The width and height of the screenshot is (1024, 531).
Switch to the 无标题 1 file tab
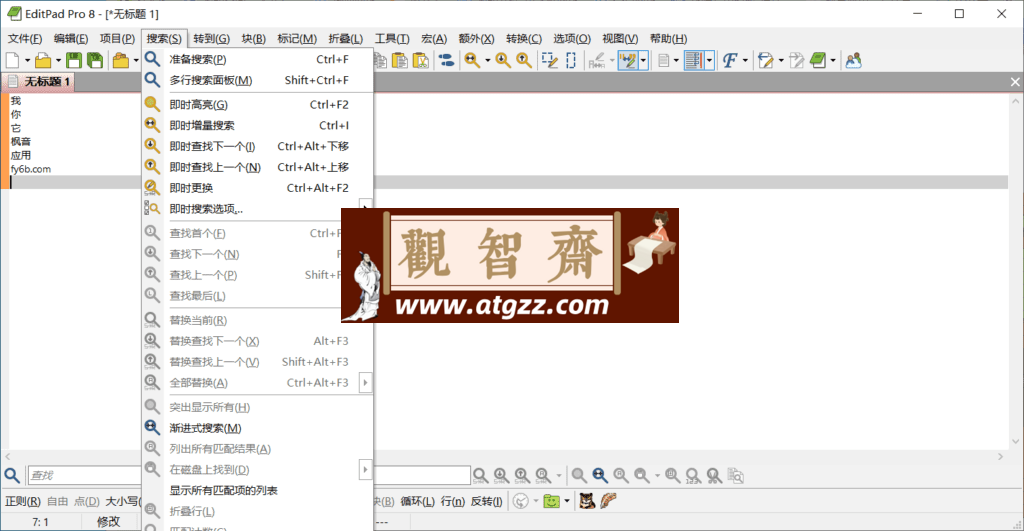[x=39, y=82]
